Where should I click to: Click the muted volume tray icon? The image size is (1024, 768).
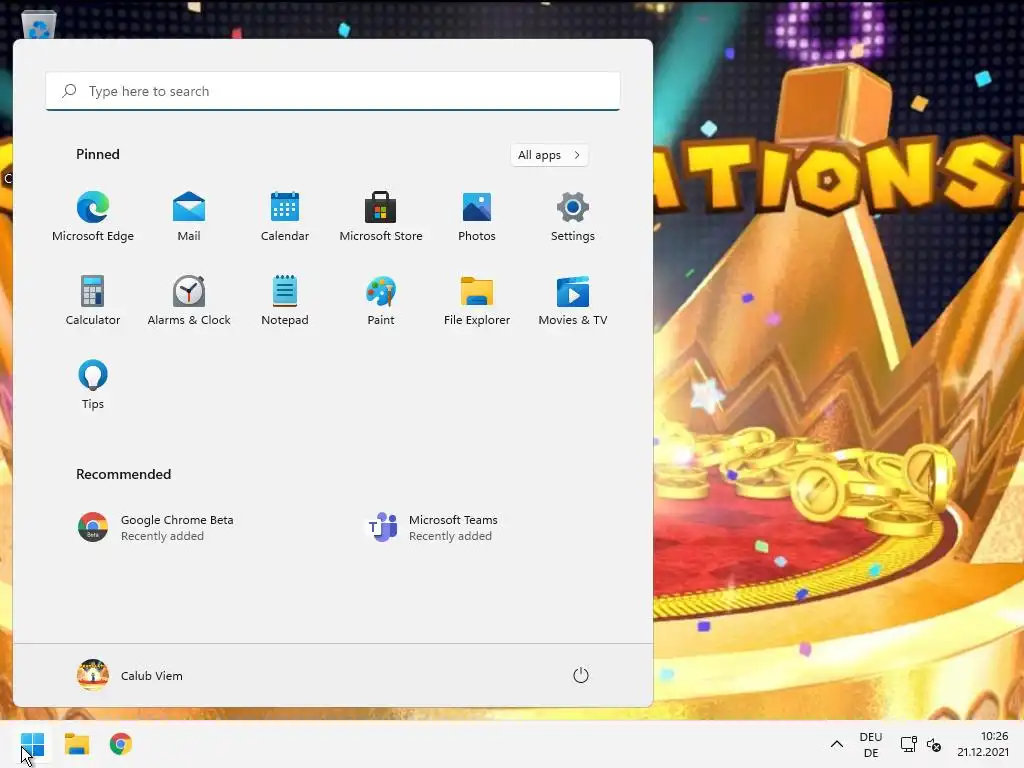click(x=934, y=744)
